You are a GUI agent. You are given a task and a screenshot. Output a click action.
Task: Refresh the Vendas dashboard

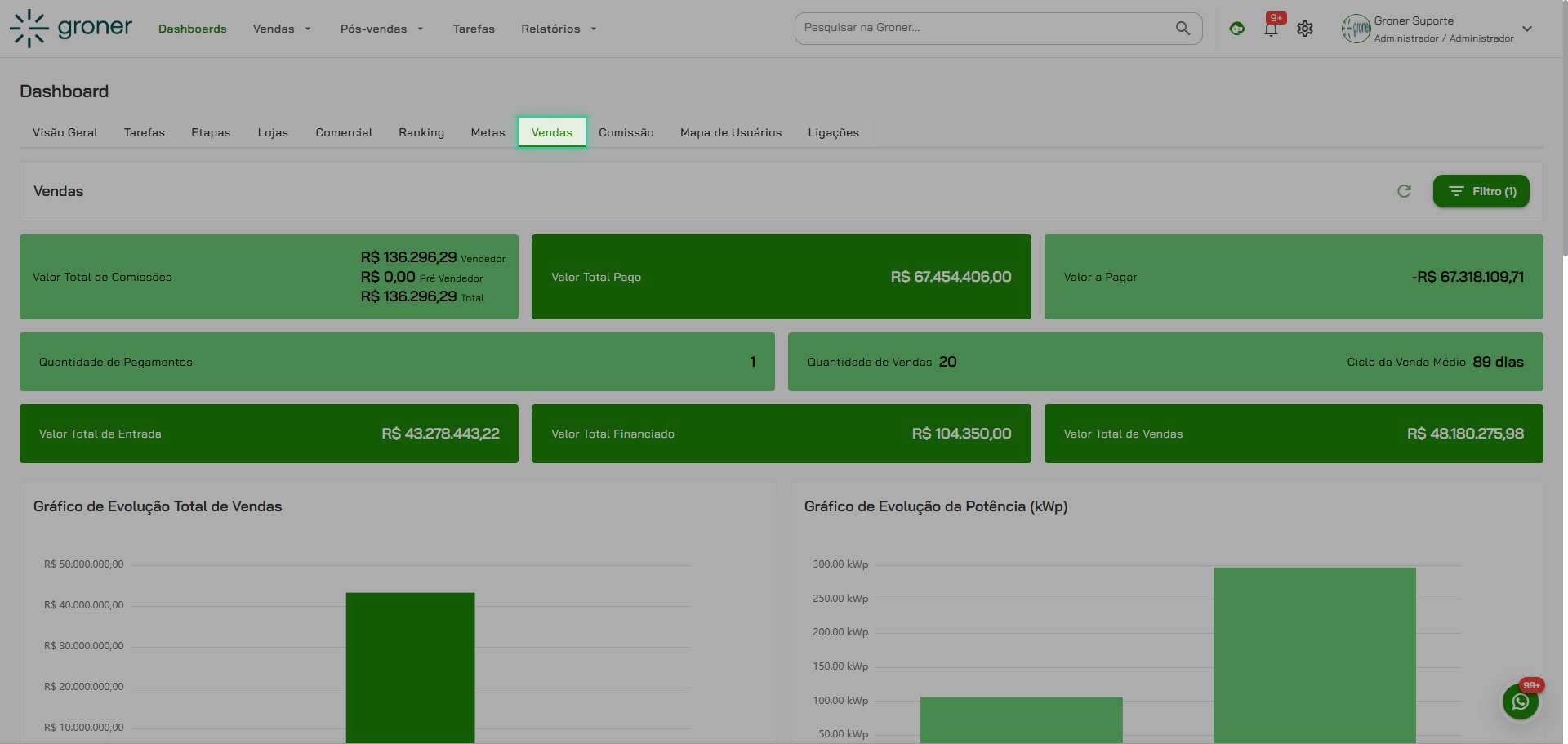click(1404, 191)
